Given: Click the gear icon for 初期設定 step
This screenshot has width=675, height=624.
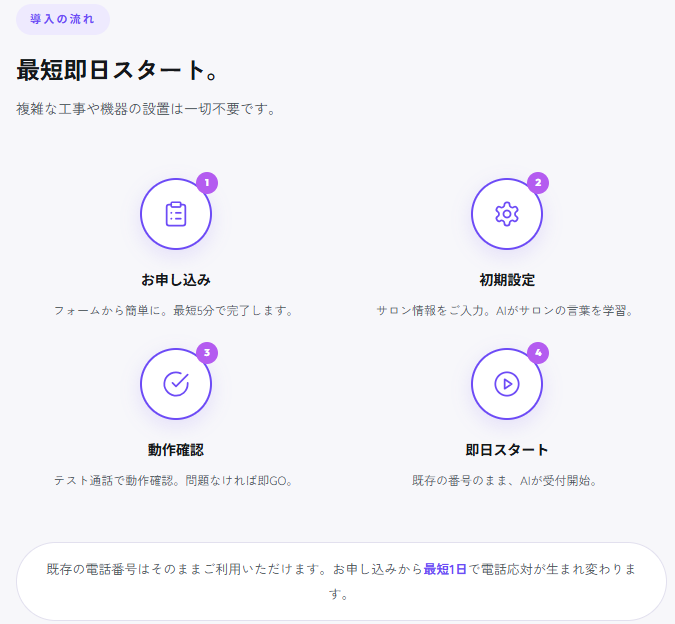Looking at the screenshot, I should pos(507,214).
